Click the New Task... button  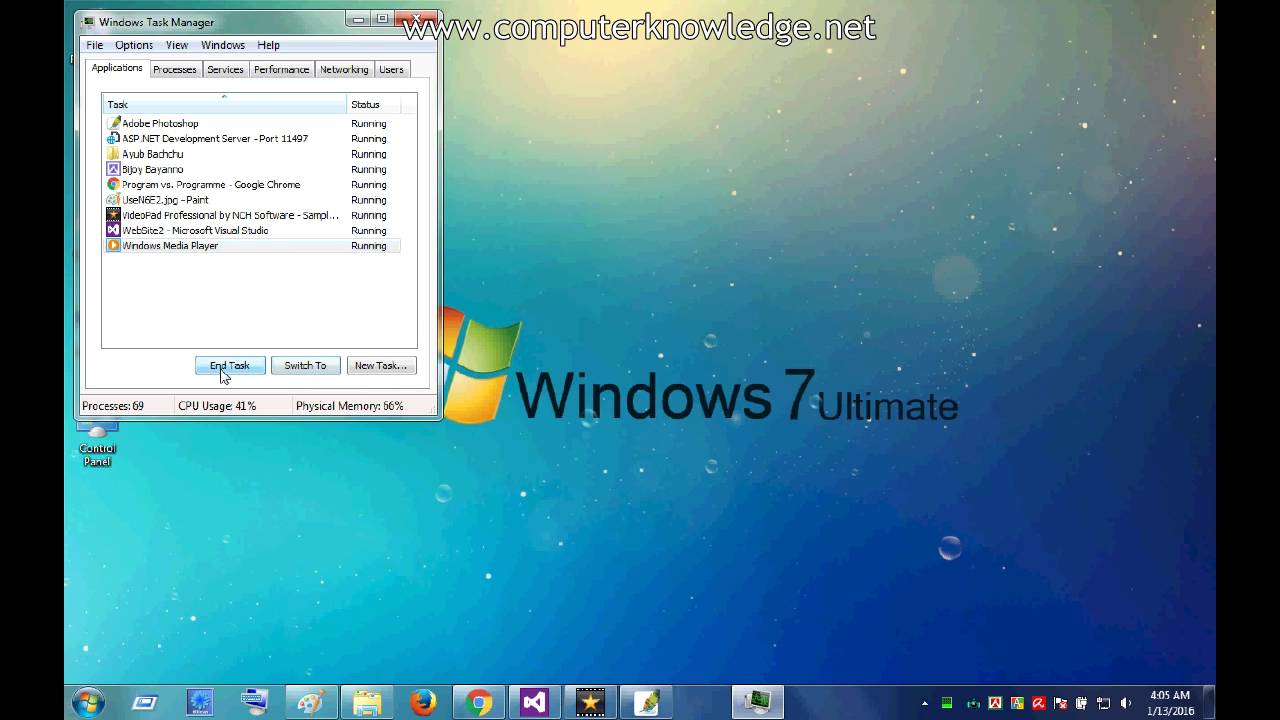point(381,366)
